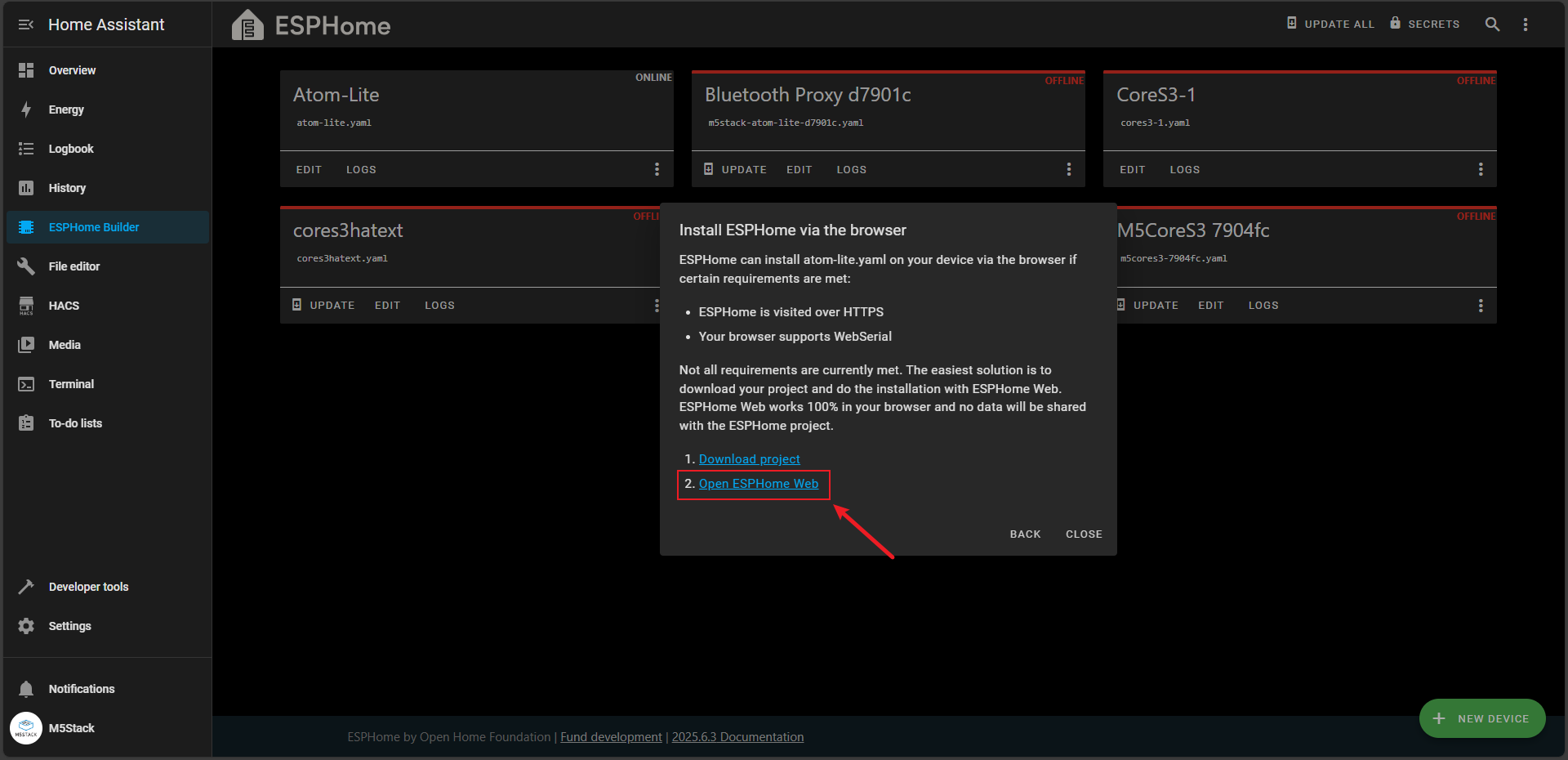Click the Download project link
This screenshot has width=1568, height=760.
coord(749,459)
